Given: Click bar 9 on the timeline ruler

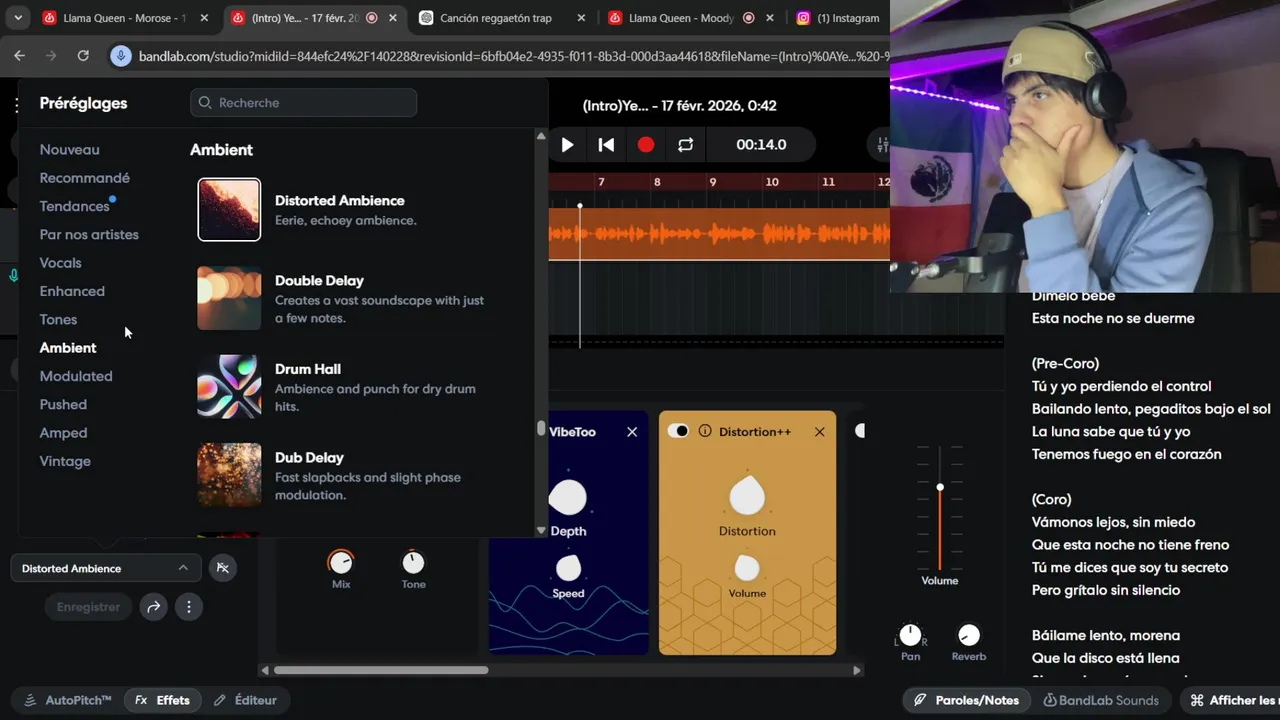Looking at the screenshot, I should point(713,182).
